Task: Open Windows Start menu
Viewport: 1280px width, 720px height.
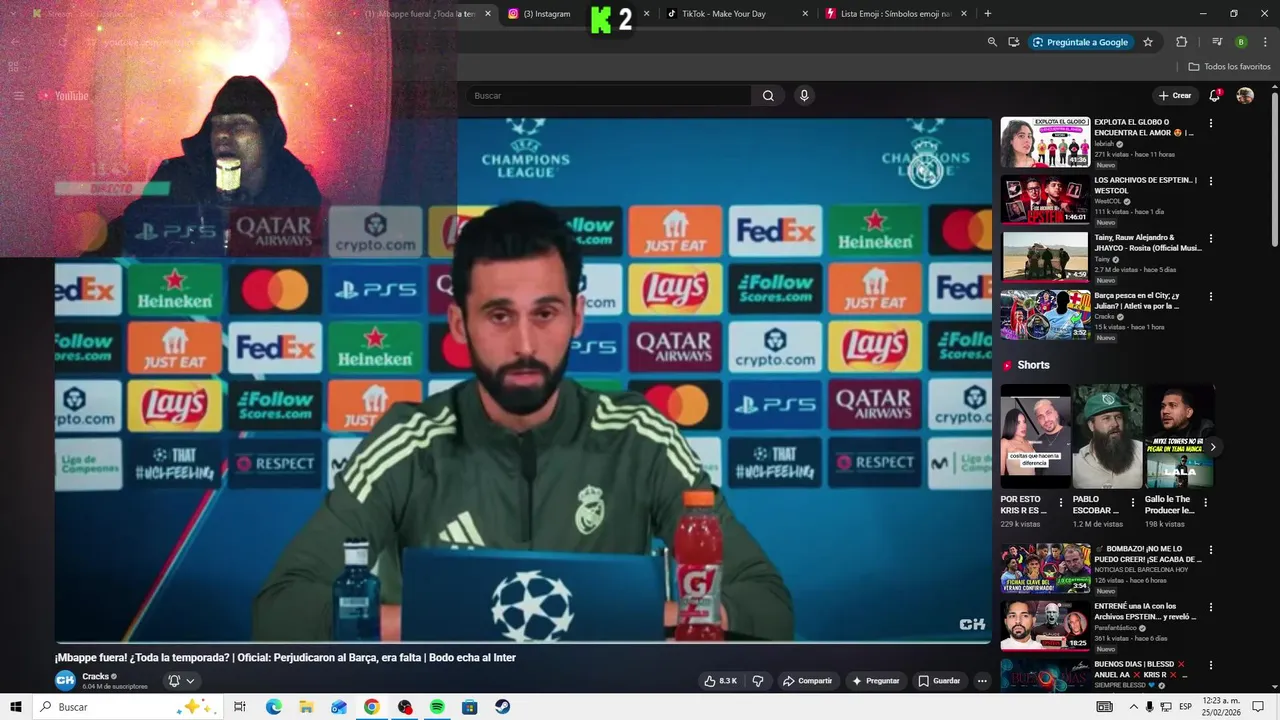Action: (15, 707)
